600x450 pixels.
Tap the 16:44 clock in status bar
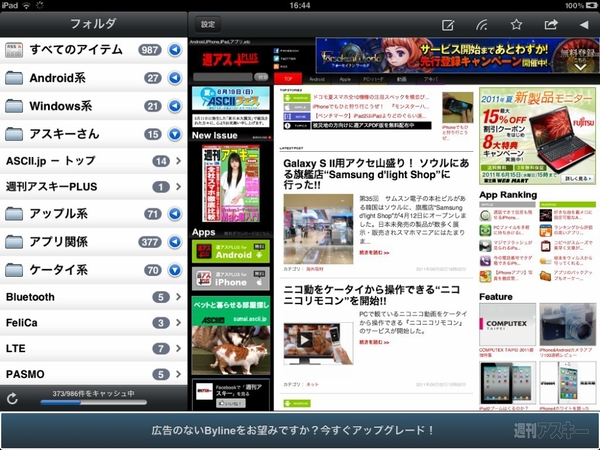[x=300, y=5]
